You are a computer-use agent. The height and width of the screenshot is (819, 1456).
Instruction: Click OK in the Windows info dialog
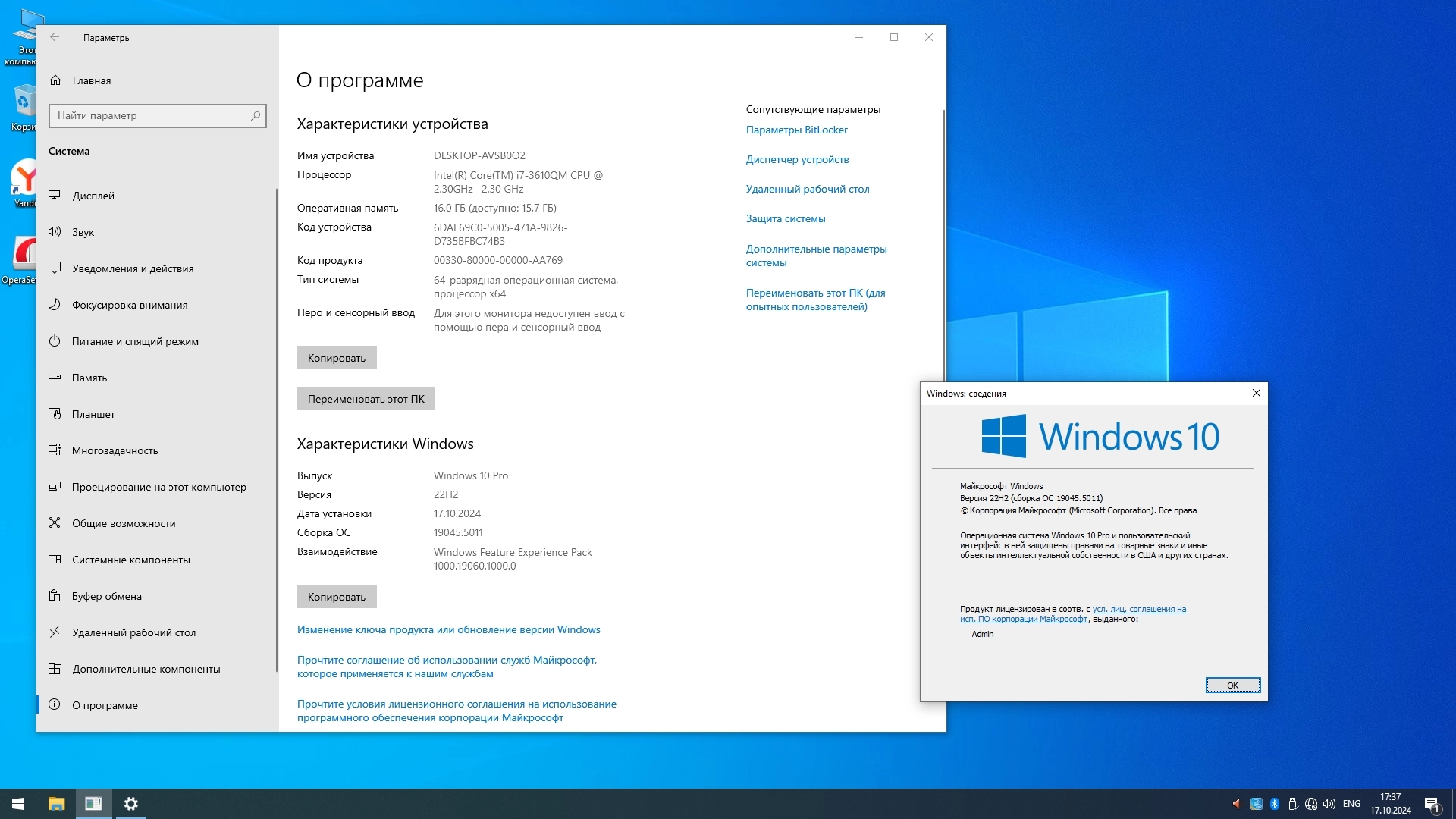(1232, 685)
